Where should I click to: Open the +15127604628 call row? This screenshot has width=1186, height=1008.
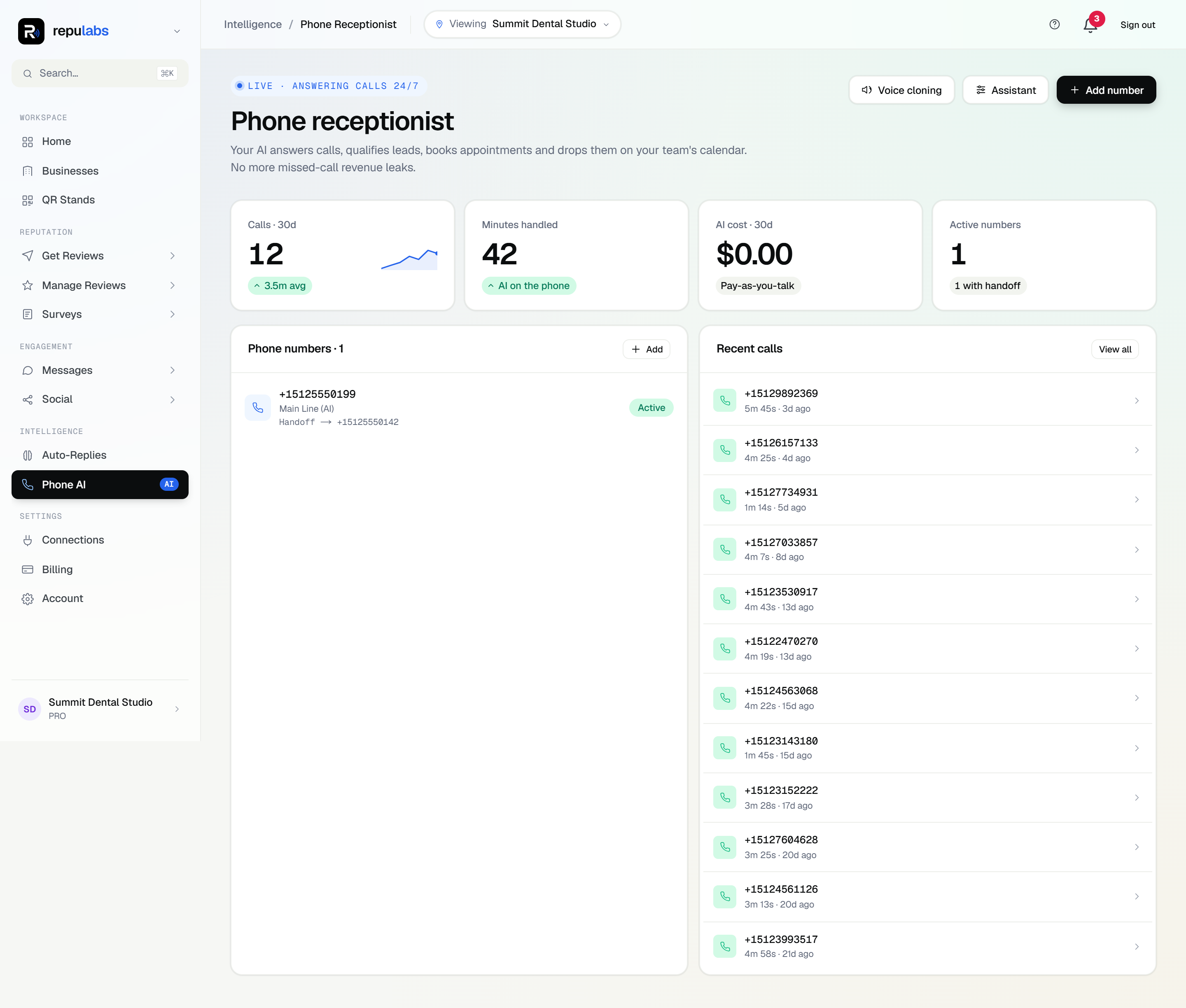(927, 847)
